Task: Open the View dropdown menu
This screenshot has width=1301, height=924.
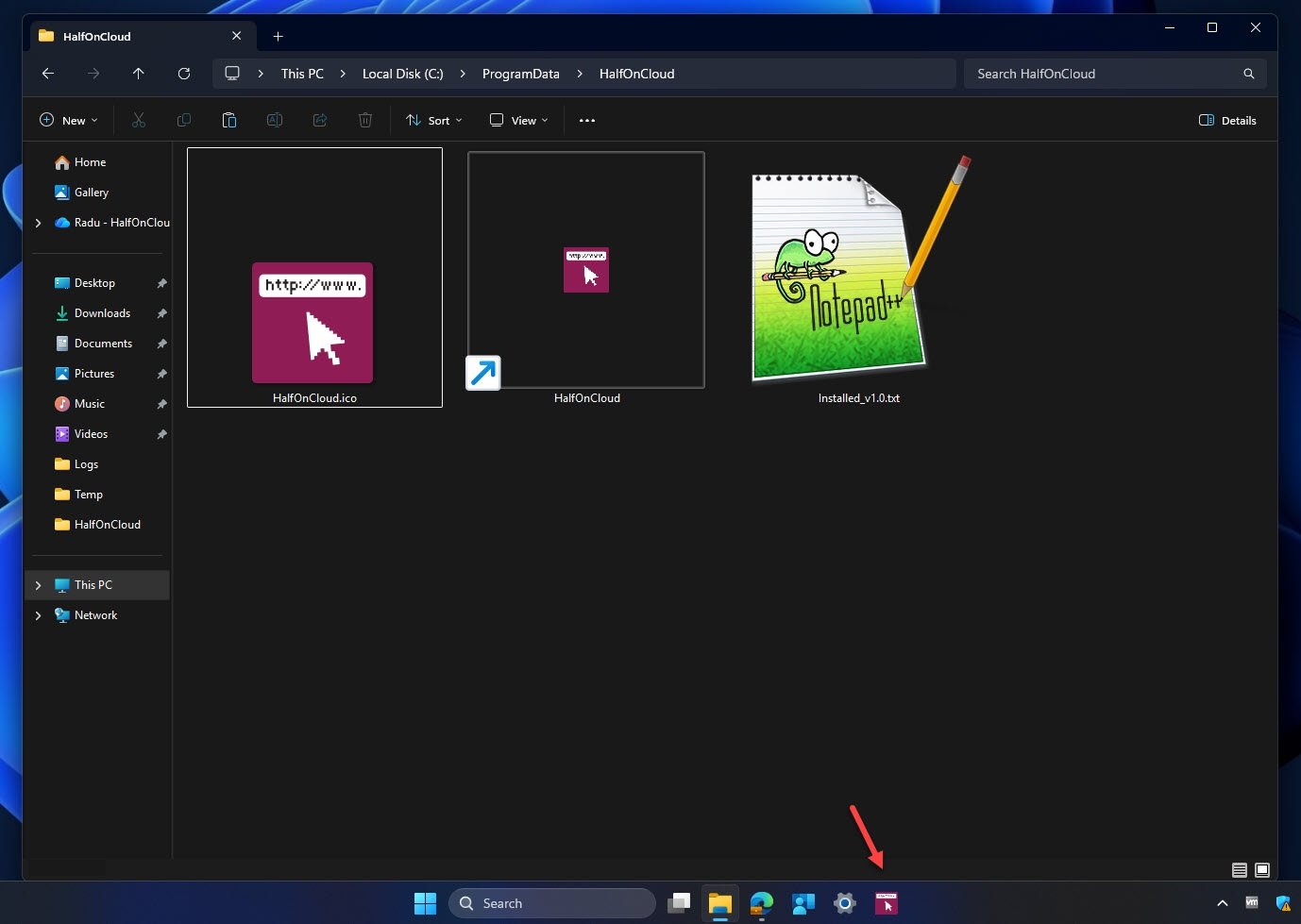Action: tap(518, 120)
